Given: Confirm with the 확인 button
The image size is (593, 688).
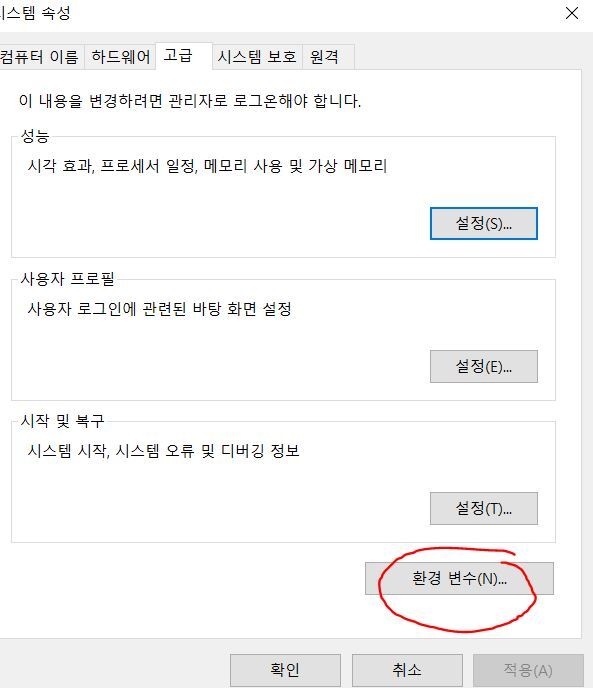Looking at the screenshot, I should pyautogui.click(x=285, y=670).
